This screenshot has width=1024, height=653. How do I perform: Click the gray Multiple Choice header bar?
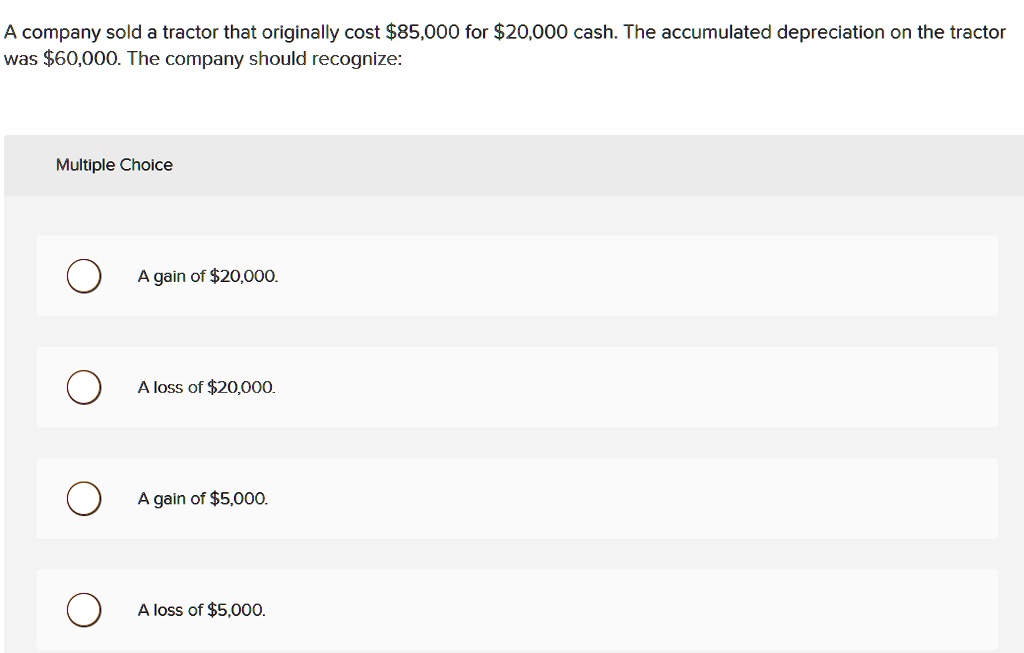coord(512,165)
